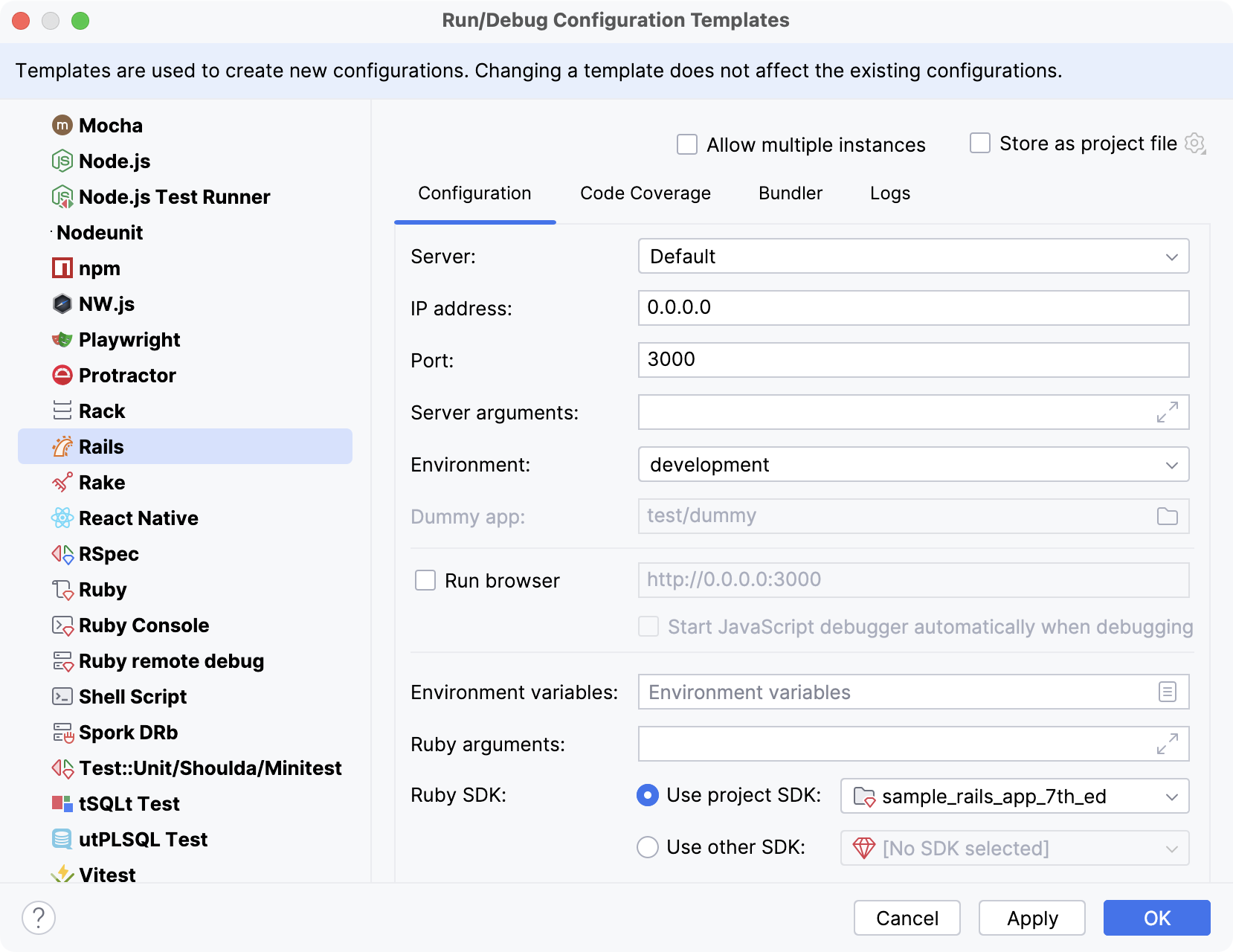Screen dimensions: 1233x952
Task: Open the Environment dropdown
Action: tap(1172, 464)
